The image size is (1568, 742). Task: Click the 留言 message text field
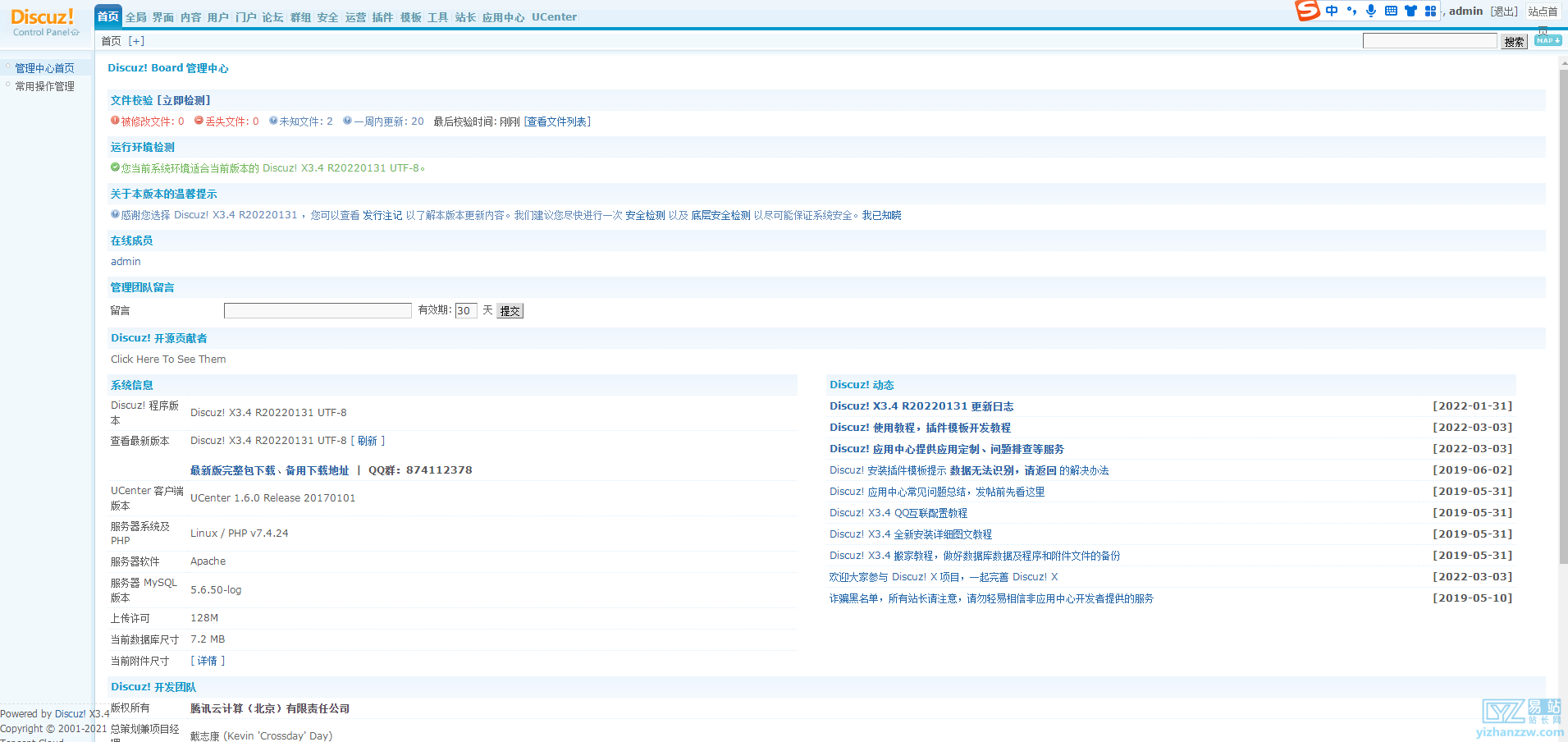click(x=318, y=310)
